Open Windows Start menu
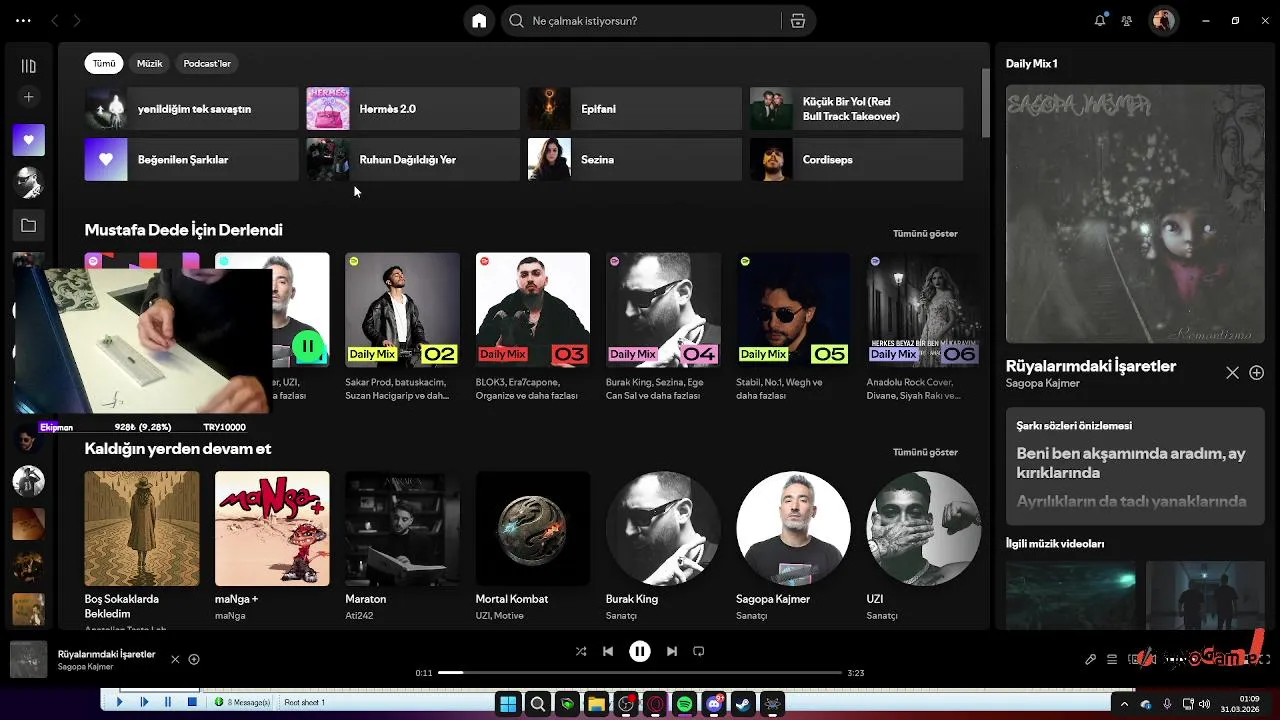The height and width of the screenshot is (720, 1280). coord(508,704)
